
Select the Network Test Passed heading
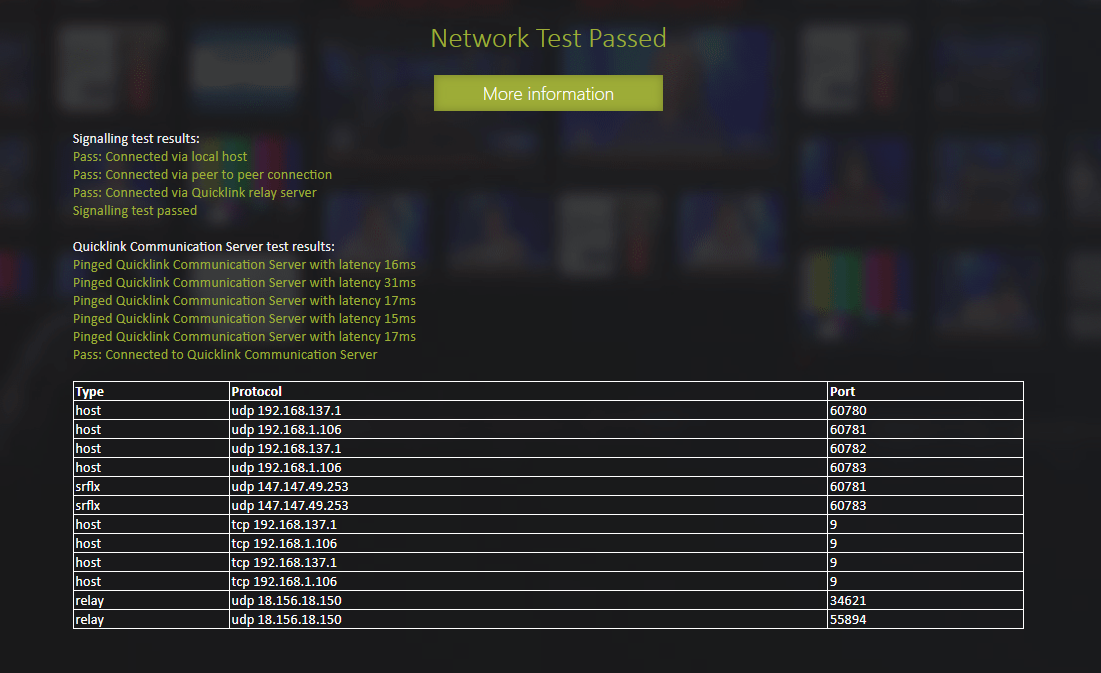pyautogui.click(x=548, y=38)
